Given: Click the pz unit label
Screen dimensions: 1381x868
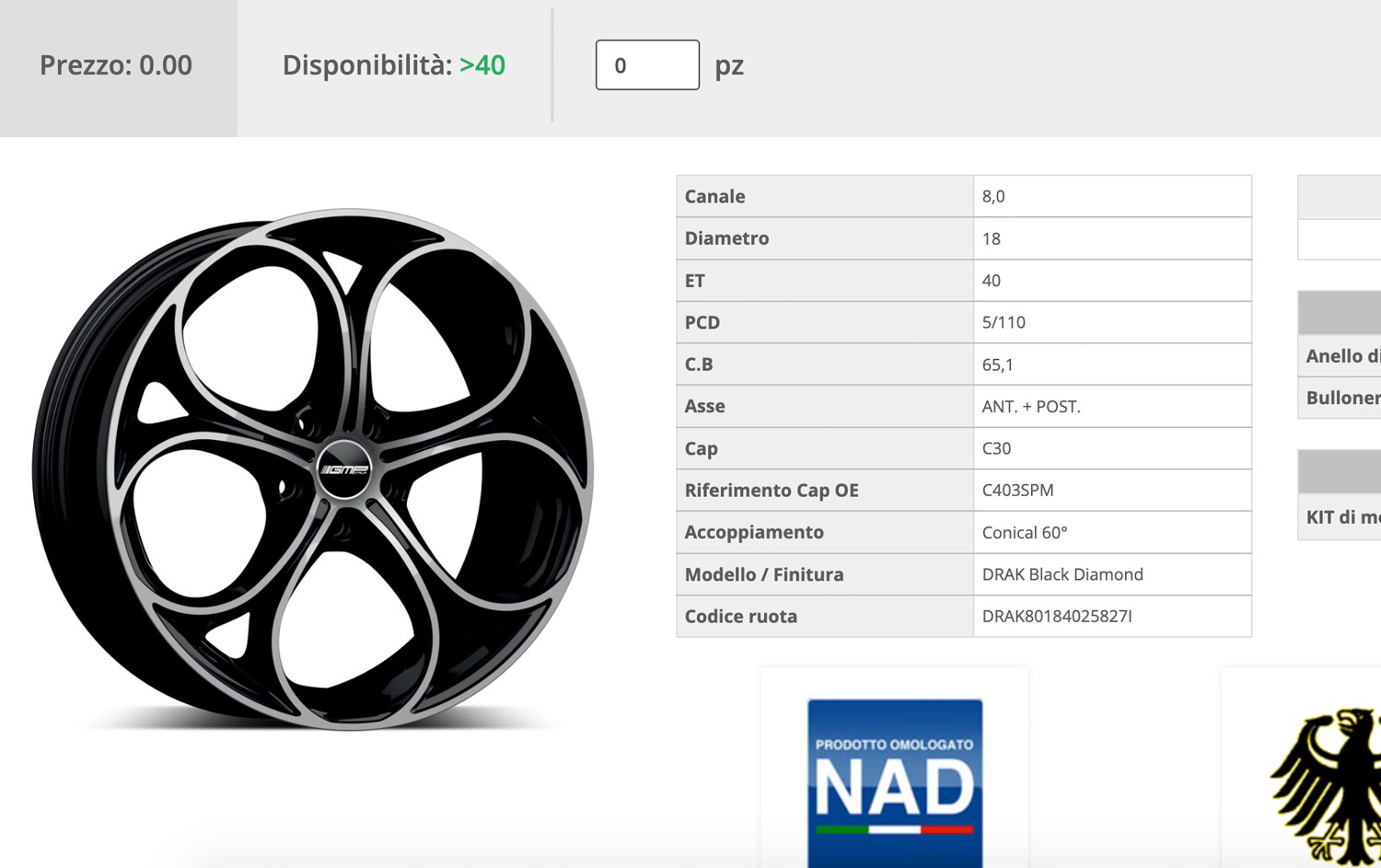Looking at the screenshot, I should click(729, 66).
